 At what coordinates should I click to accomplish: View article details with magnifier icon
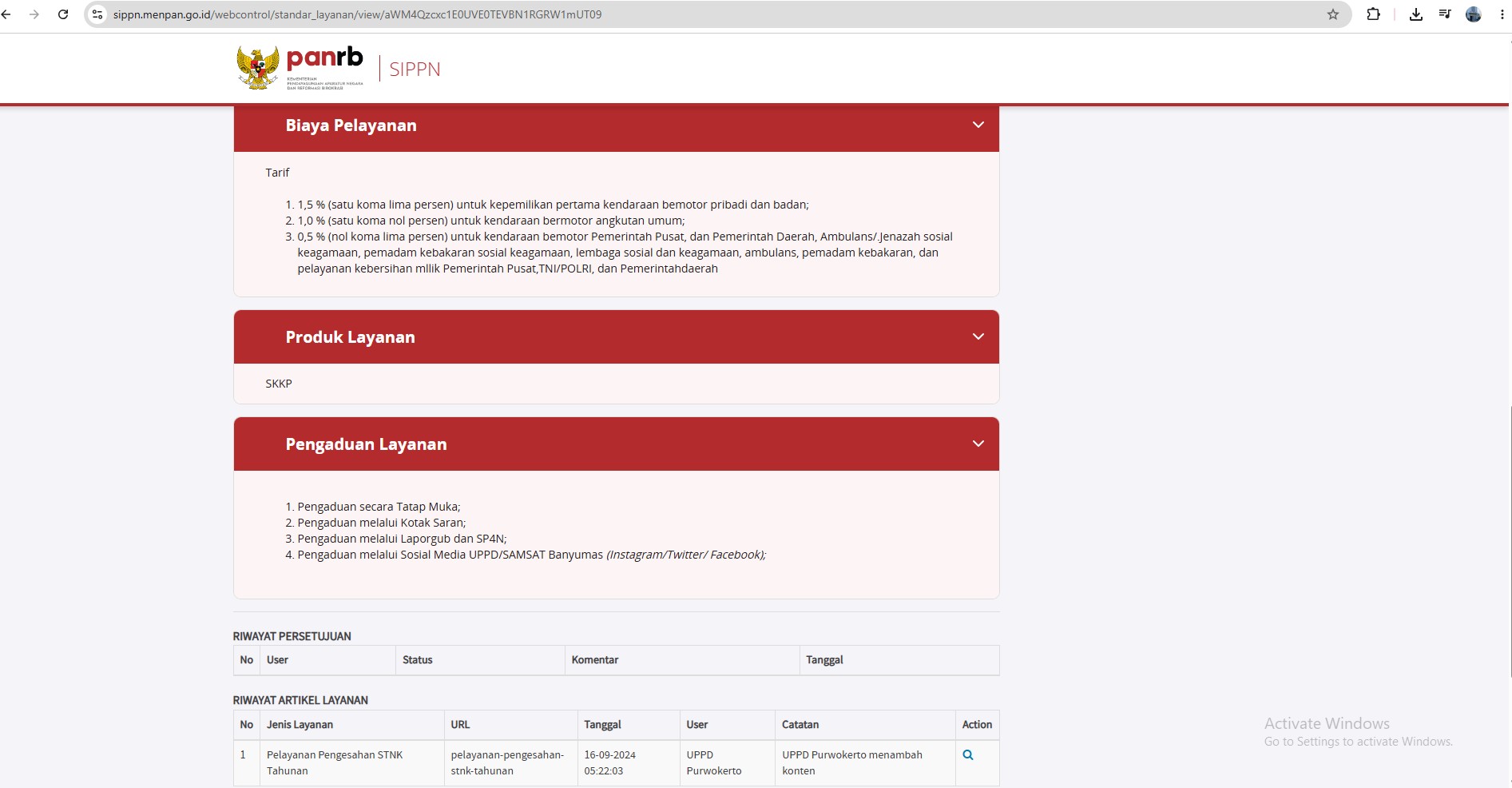click(968, 755)
